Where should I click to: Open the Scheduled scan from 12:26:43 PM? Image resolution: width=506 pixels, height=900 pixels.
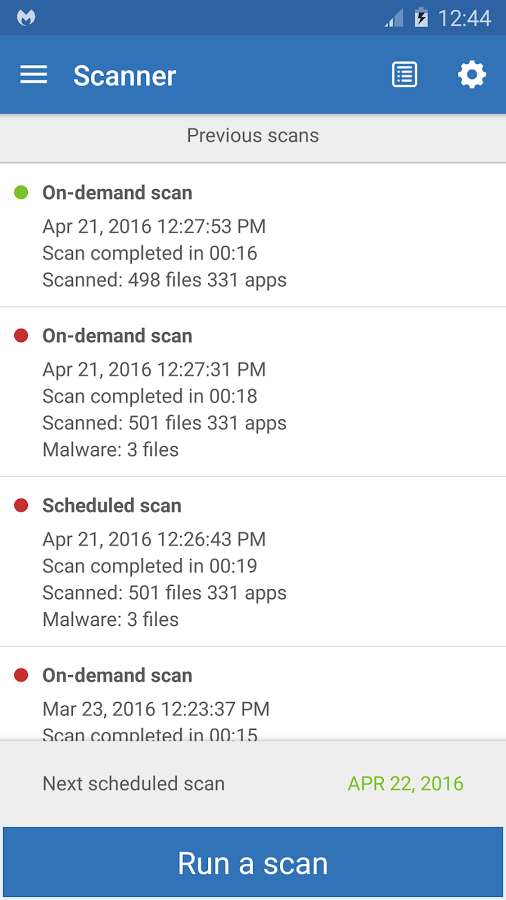[x=253, y=562]
